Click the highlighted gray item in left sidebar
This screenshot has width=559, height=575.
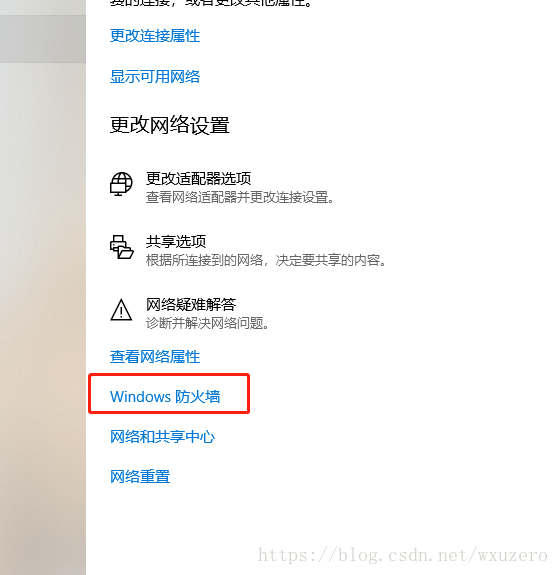pyautogui.click(x=43, y=39)
